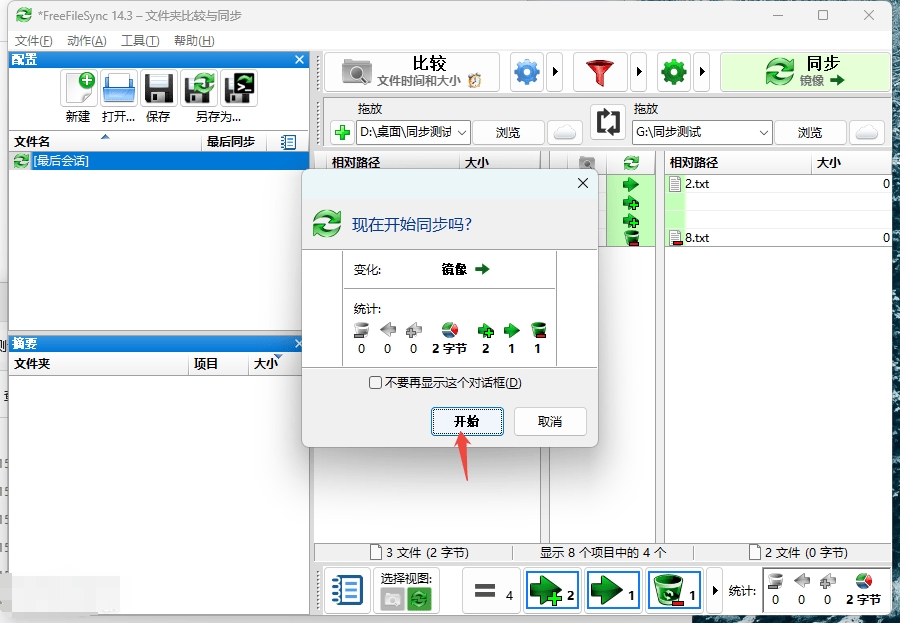Image resolution: width=900 pixels, height=623 pixels.
Task: Open the green synchronization settings gear
Action: point(675,72)
